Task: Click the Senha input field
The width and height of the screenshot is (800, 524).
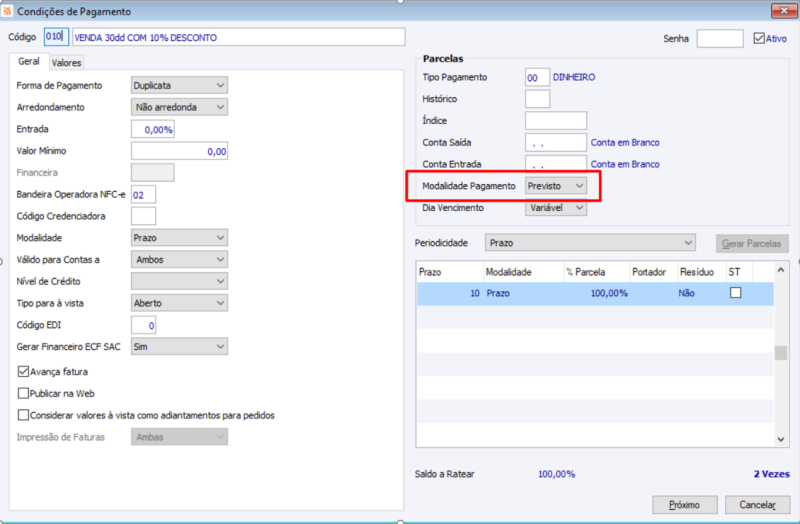Action: [x=720, y=38]
